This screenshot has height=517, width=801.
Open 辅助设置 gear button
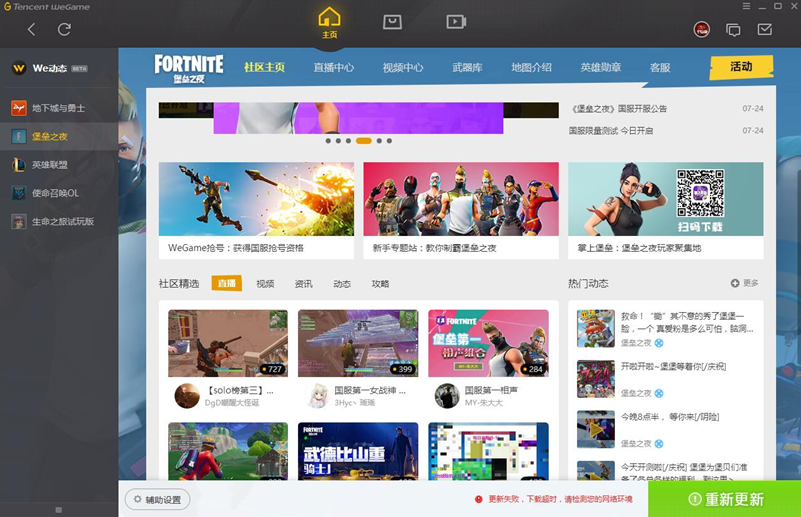[x=157, y=500]
